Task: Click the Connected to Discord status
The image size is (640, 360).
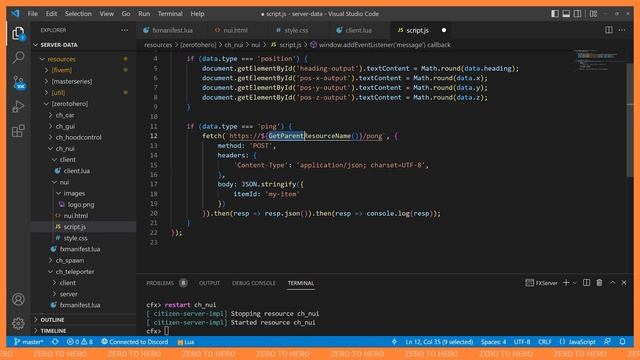Action: point(135,342)
